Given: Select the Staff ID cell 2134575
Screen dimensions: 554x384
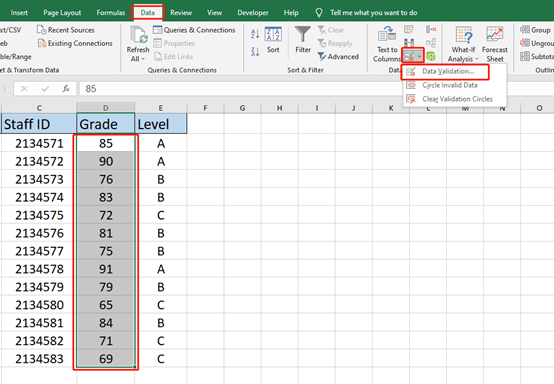Looking at the screenshot, I should (39, 215).
